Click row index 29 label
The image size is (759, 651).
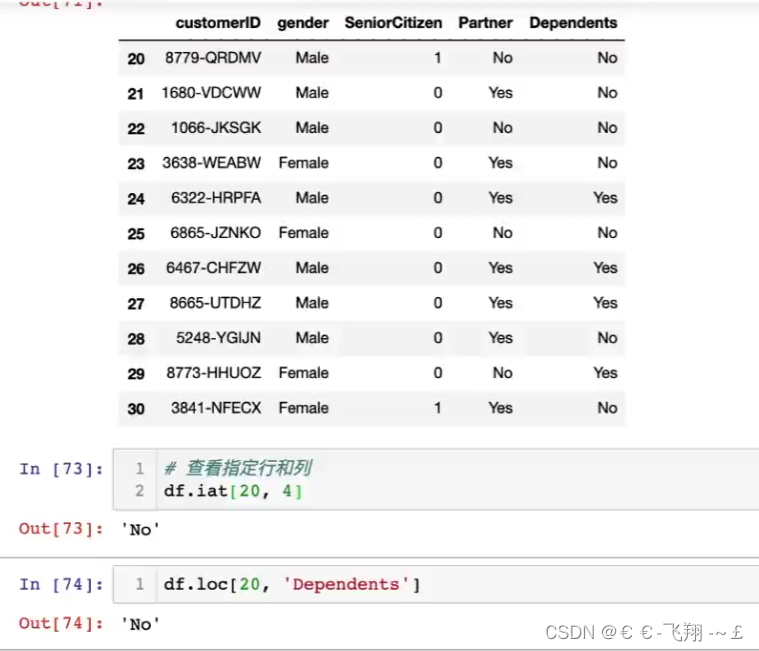(136, 374)
